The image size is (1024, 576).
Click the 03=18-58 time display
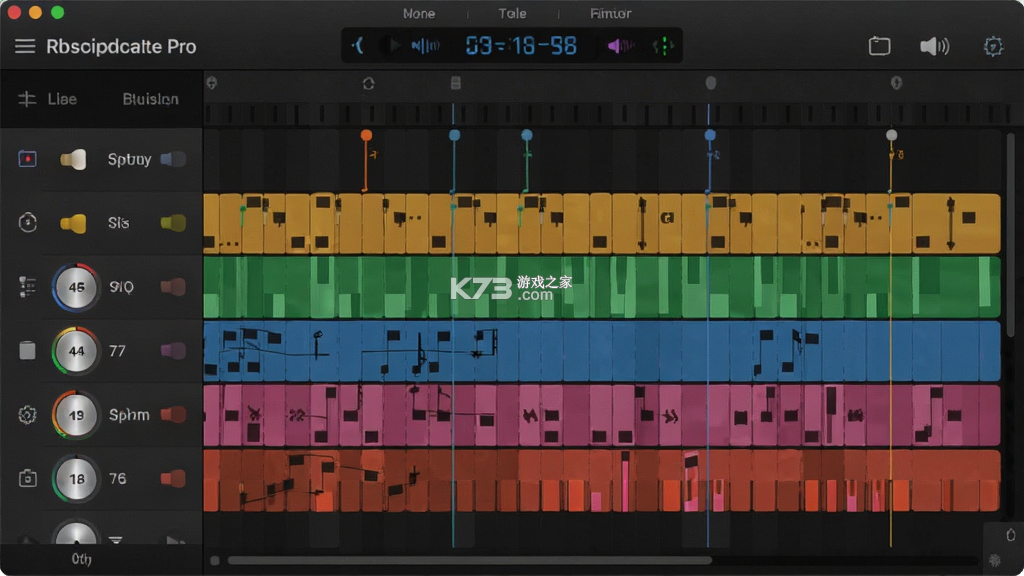(521, 46)
